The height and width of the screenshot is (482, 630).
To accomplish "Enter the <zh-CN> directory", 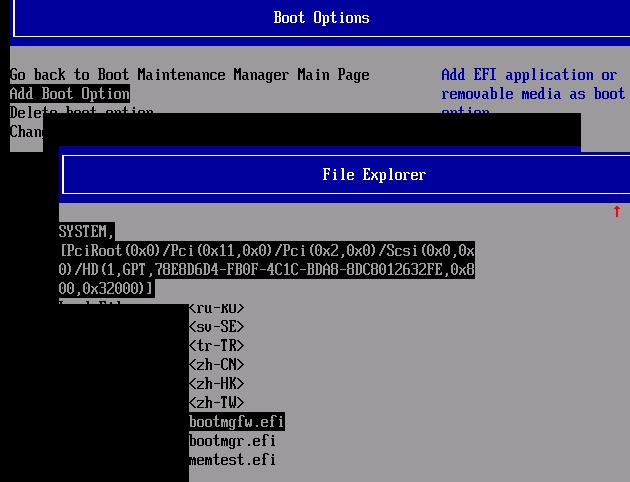I will [x=216, y=365].
